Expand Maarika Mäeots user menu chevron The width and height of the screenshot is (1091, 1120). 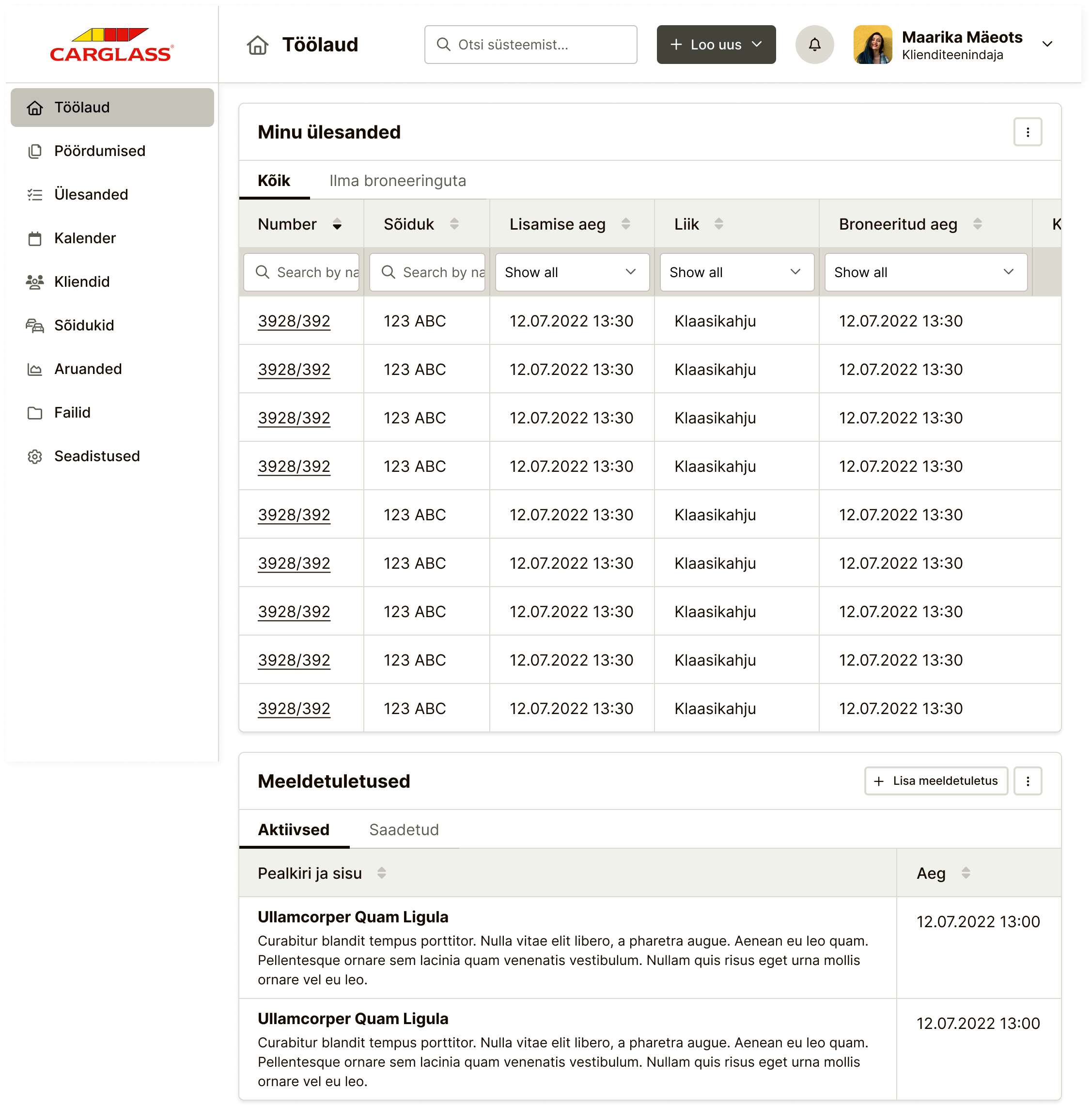1047,45
